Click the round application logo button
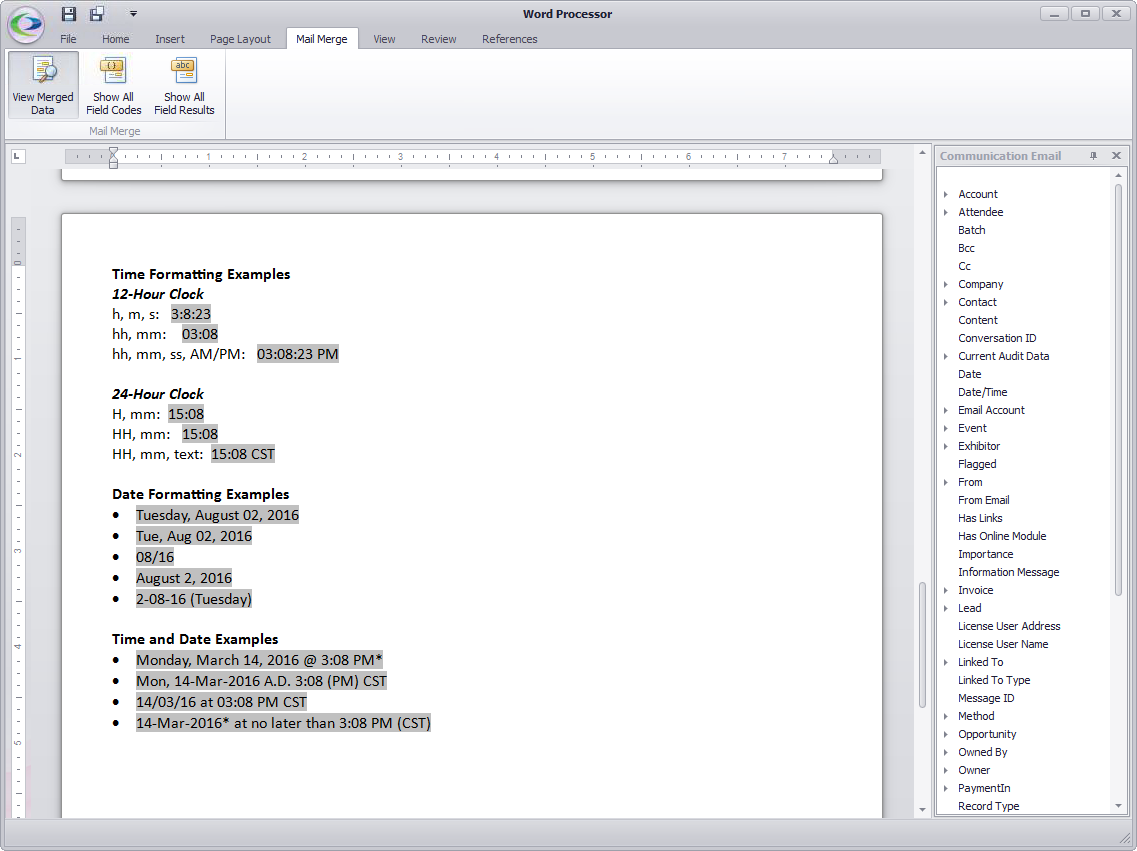Viewport: 1137px width, 851px height. 26,24
